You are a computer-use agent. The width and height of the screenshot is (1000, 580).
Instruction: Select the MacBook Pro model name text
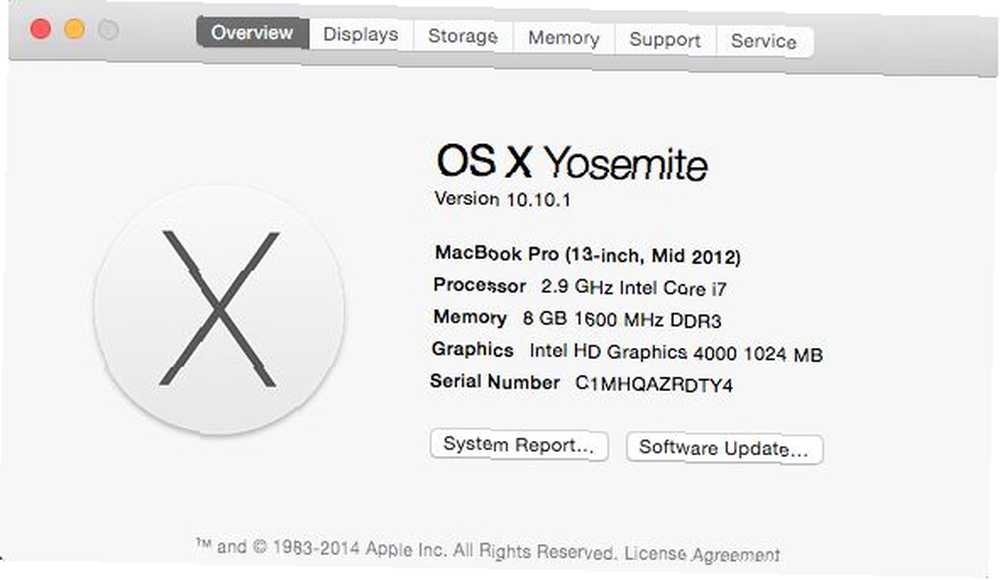click(x=587, y=255)
